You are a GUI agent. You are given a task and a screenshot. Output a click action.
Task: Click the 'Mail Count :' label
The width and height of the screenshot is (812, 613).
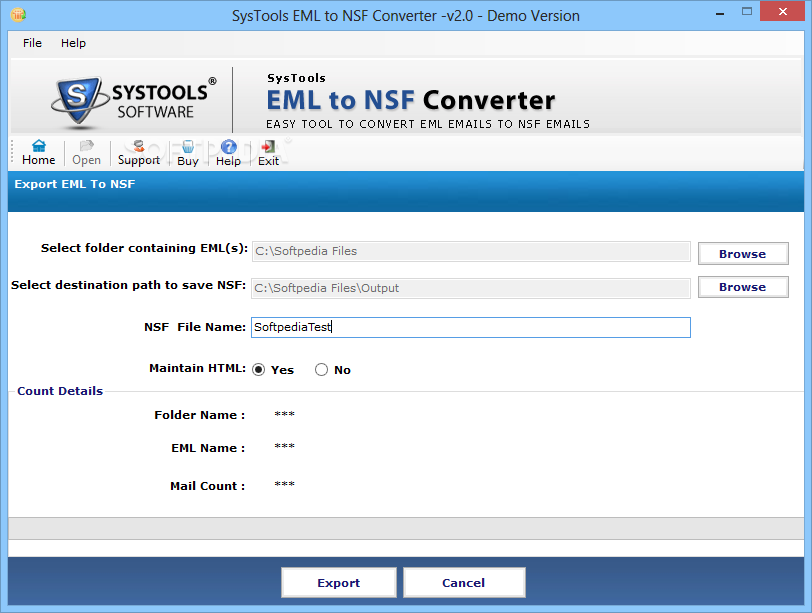tap(207, 486)
